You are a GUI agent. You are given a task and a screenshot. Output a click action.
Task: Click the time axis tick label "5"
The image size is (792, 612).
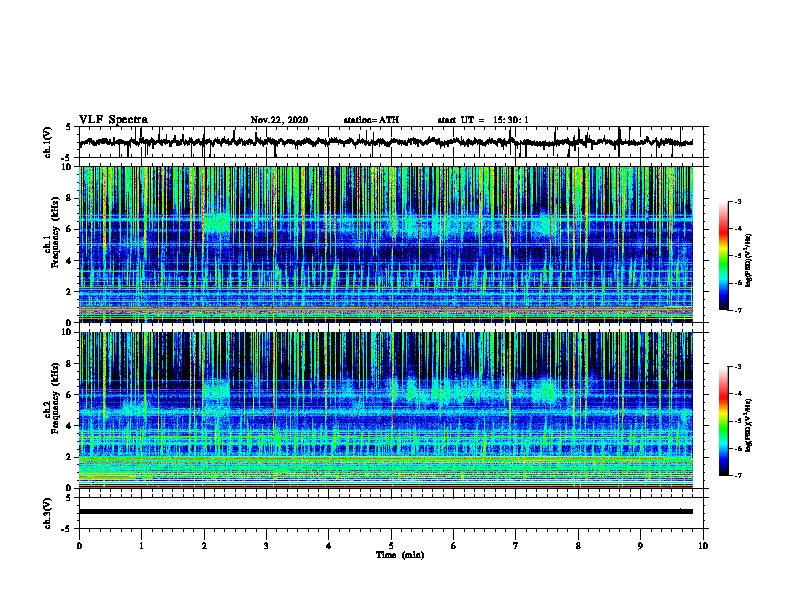click(391, 546)
